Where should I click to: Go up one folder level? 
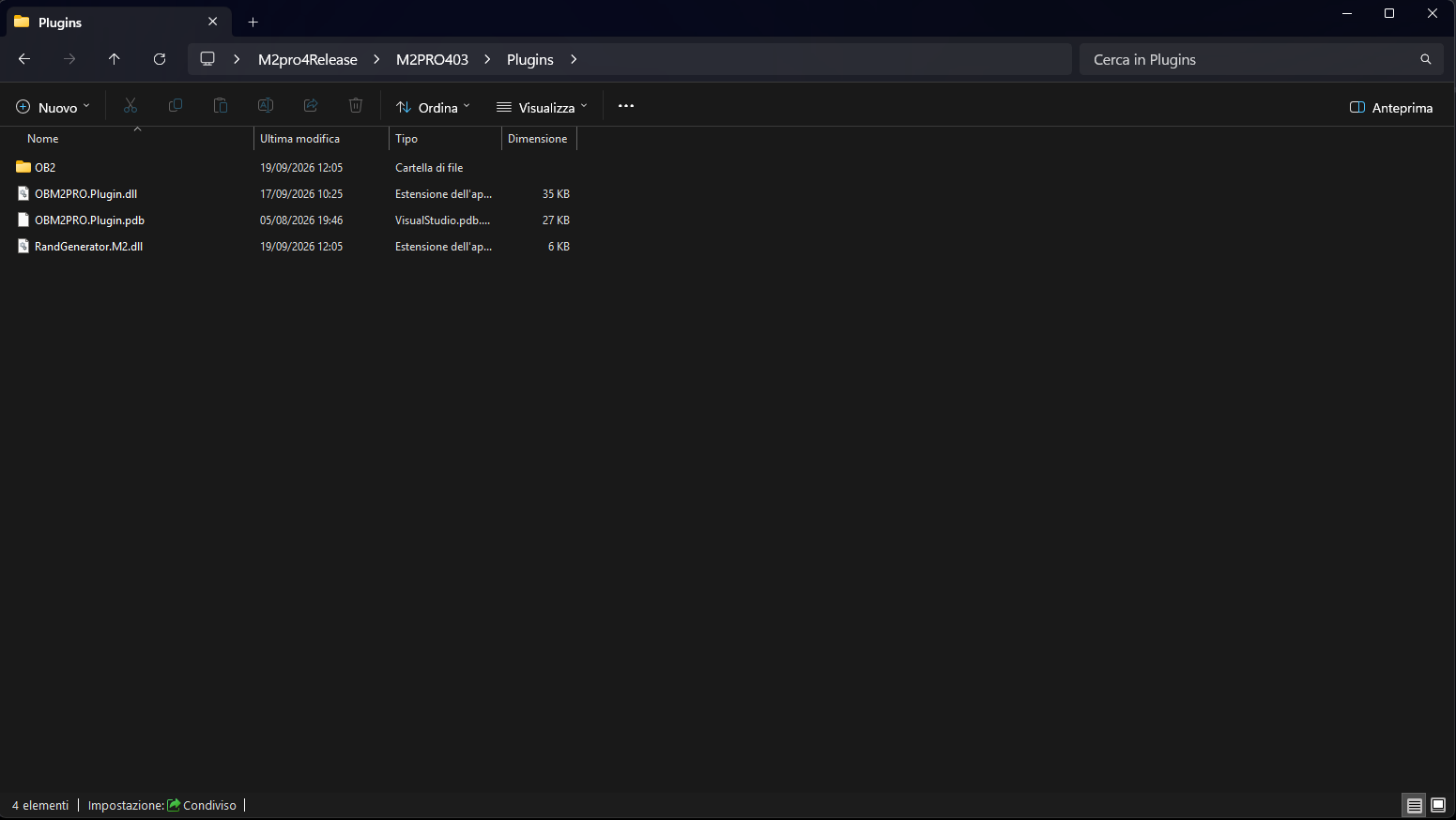click(115, 59)
